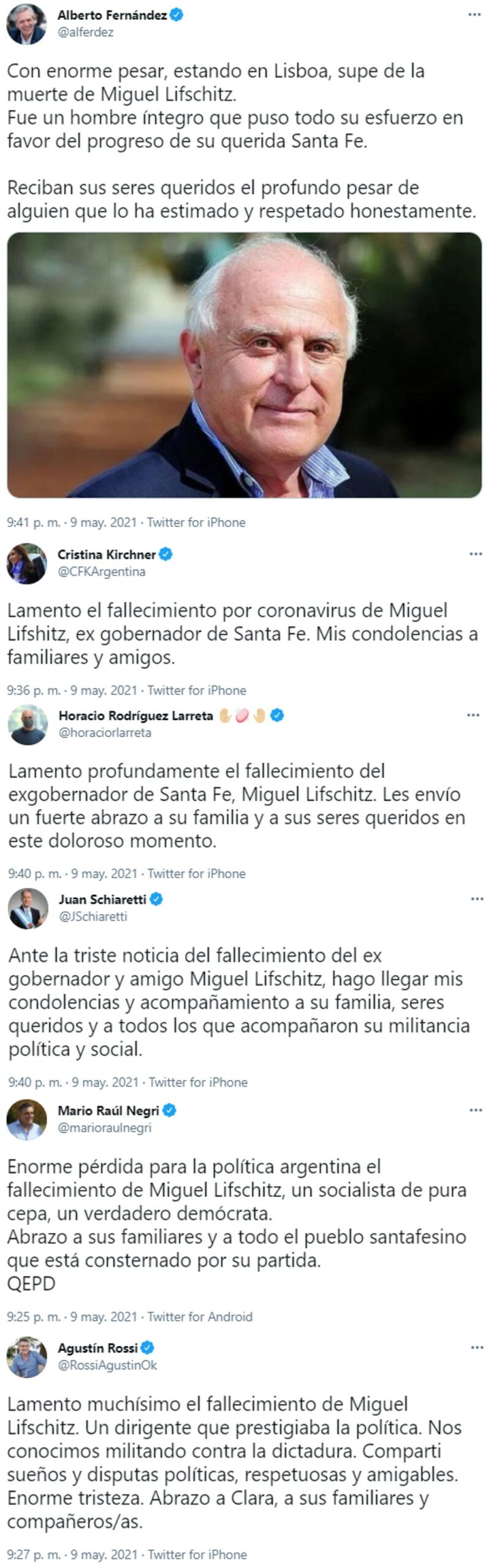Open the @alferdez handle link
The width and height of the screenshot is (491, 1568).
click(x=85, y=32)
